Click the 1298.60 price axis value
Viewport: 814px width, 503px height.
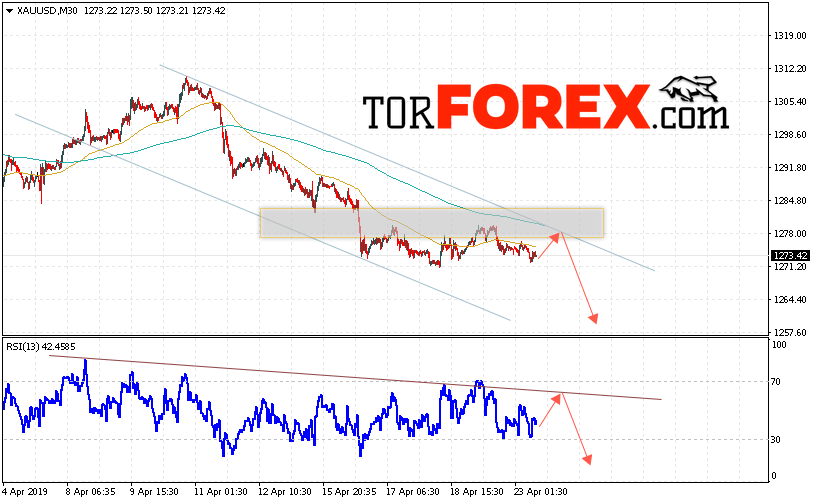789,134
